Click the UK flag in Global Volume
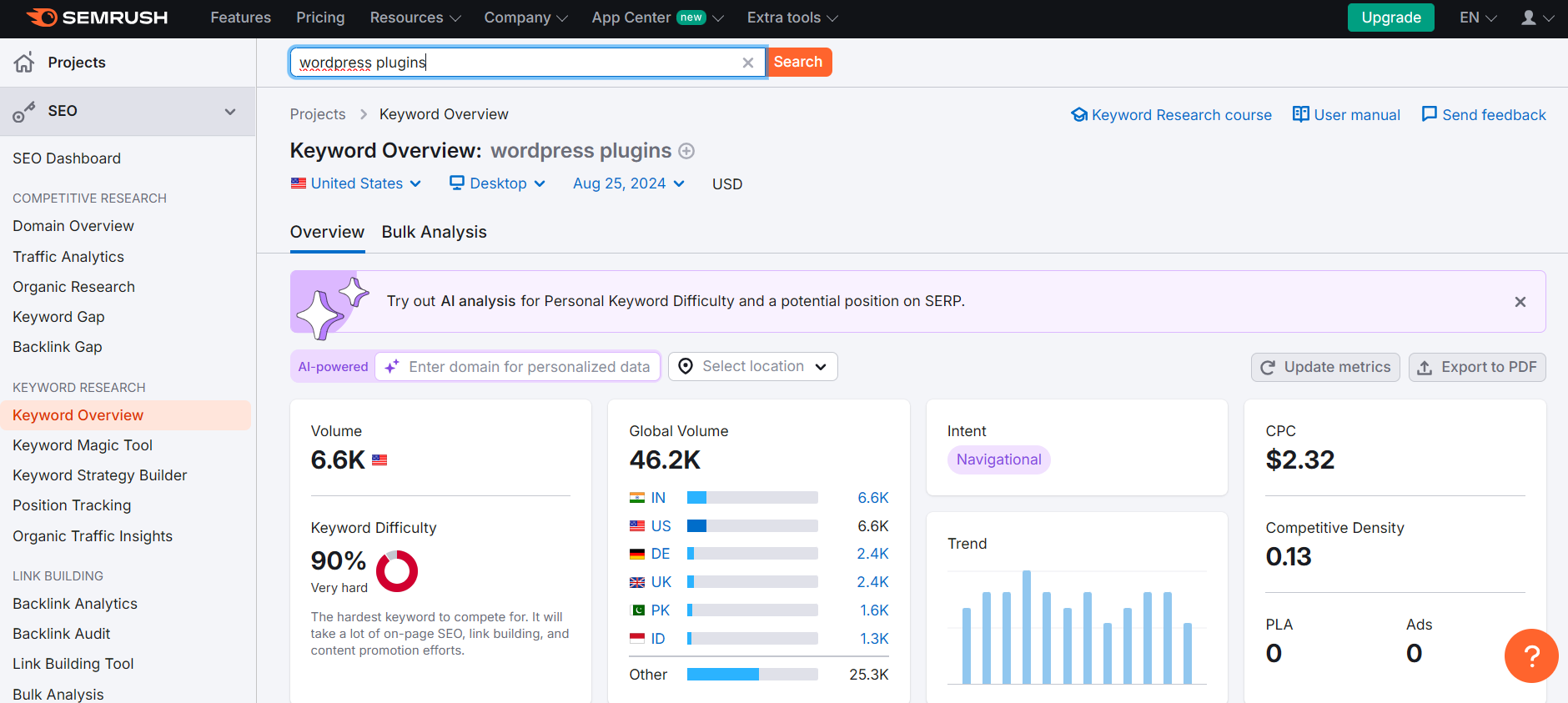The image size is (1568, 703). 637,582
